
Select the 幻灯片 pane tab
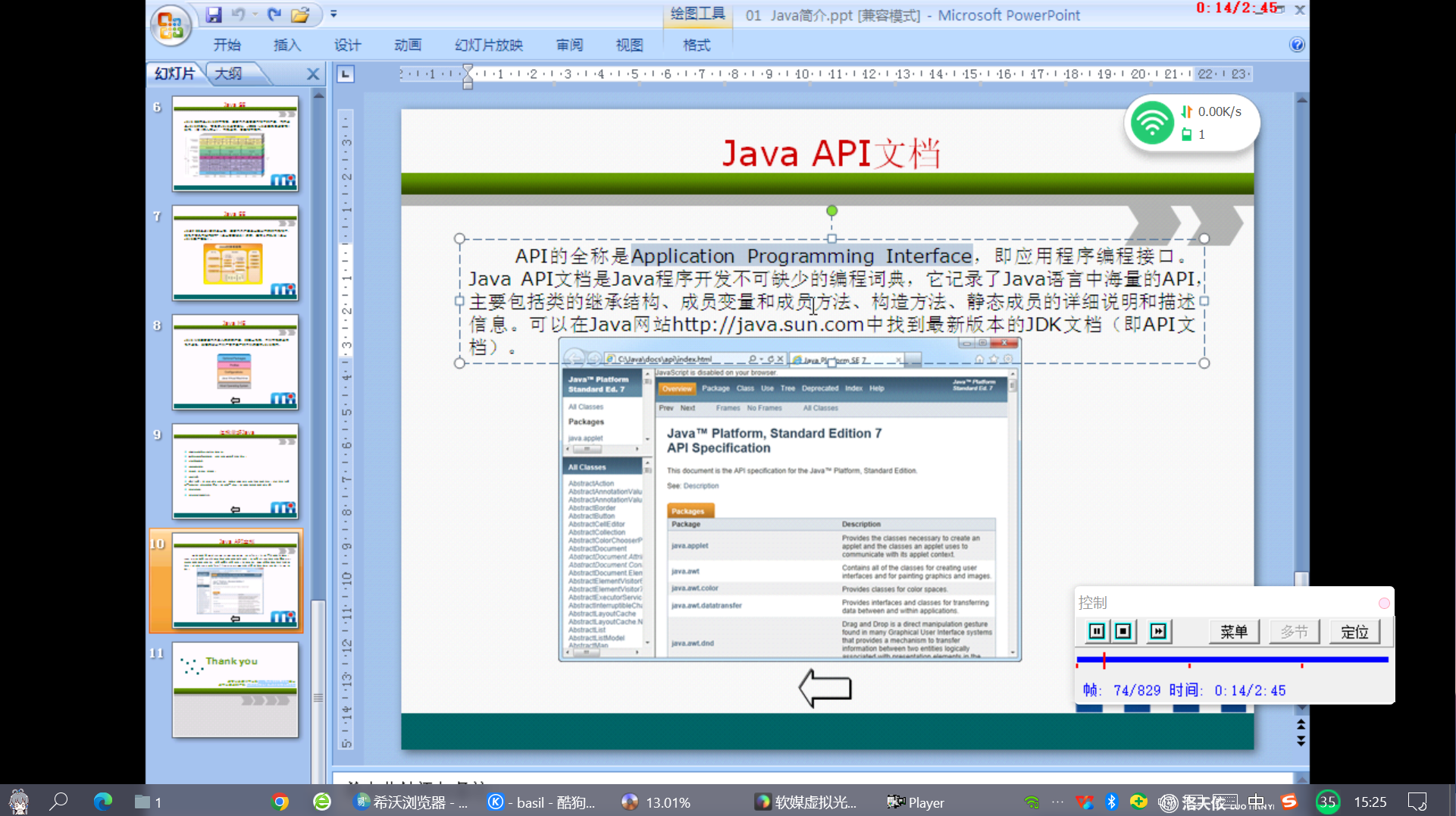(x=175, y=74)
